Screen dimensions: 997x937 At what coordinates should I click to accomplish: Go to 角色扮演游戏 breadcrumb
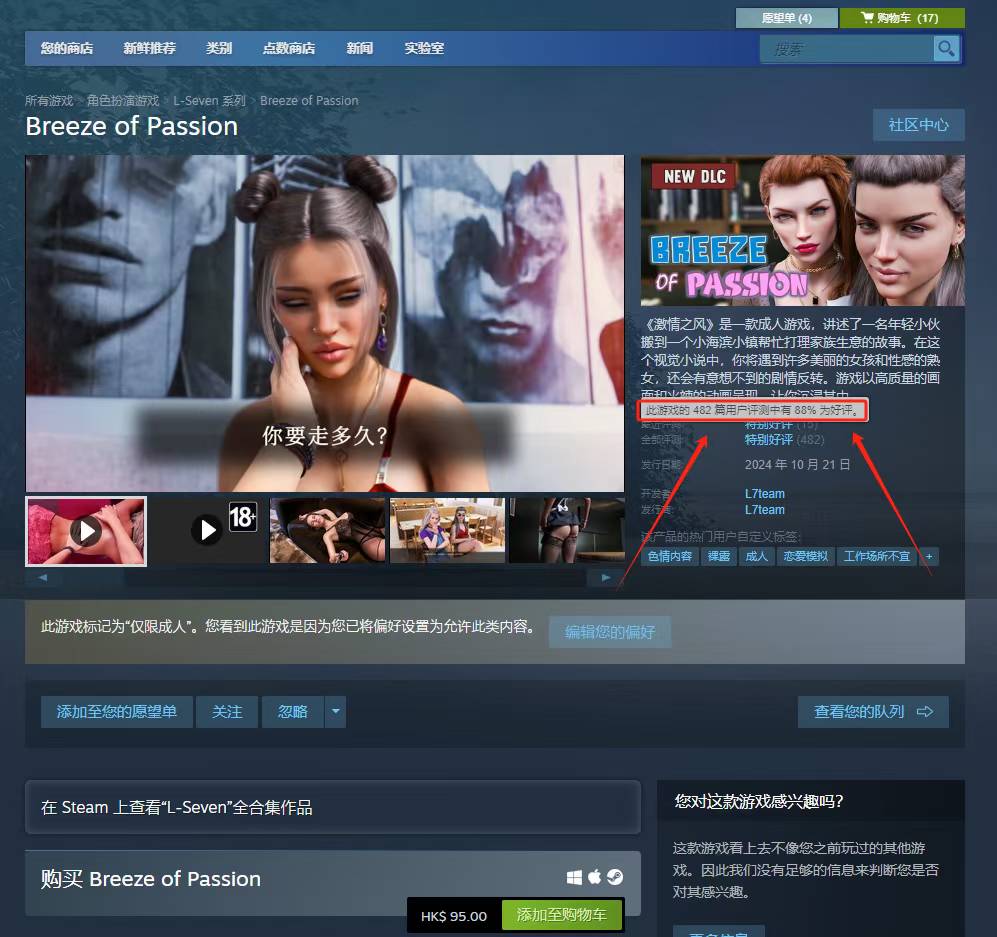coord(123,100)
